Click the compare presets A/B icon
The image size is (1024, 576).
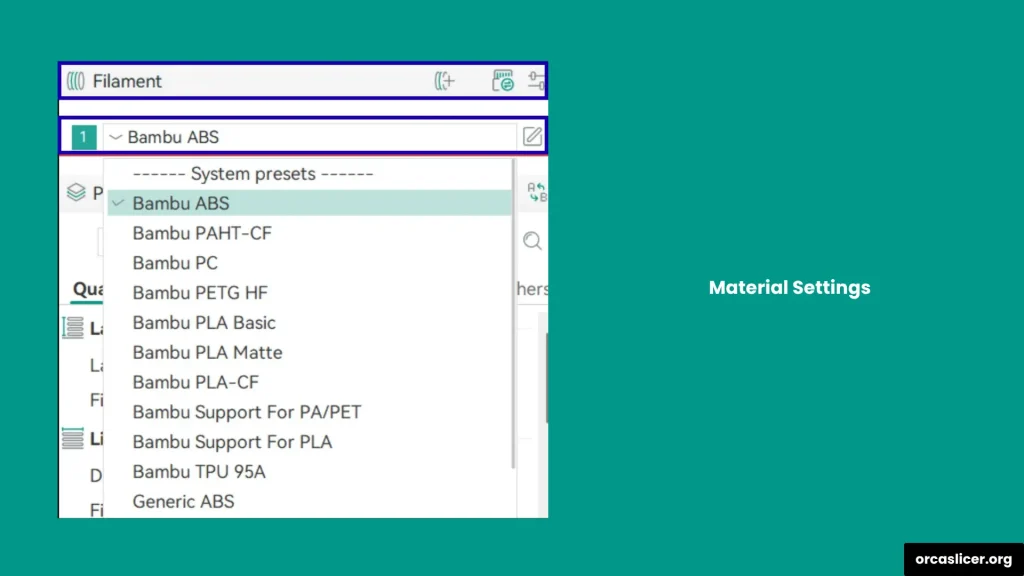[x=536, y=192]
